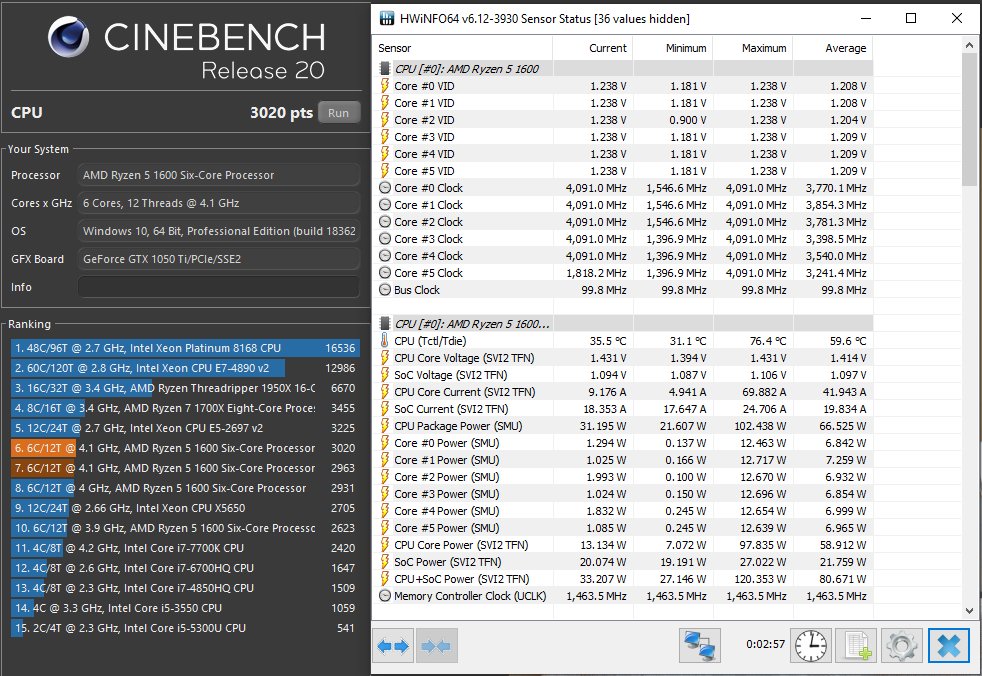Select ranking 13 Intel Core i7-4850HQ
Image resolution: width=982 pixels, height=676 pixels.
coord(185,588)
